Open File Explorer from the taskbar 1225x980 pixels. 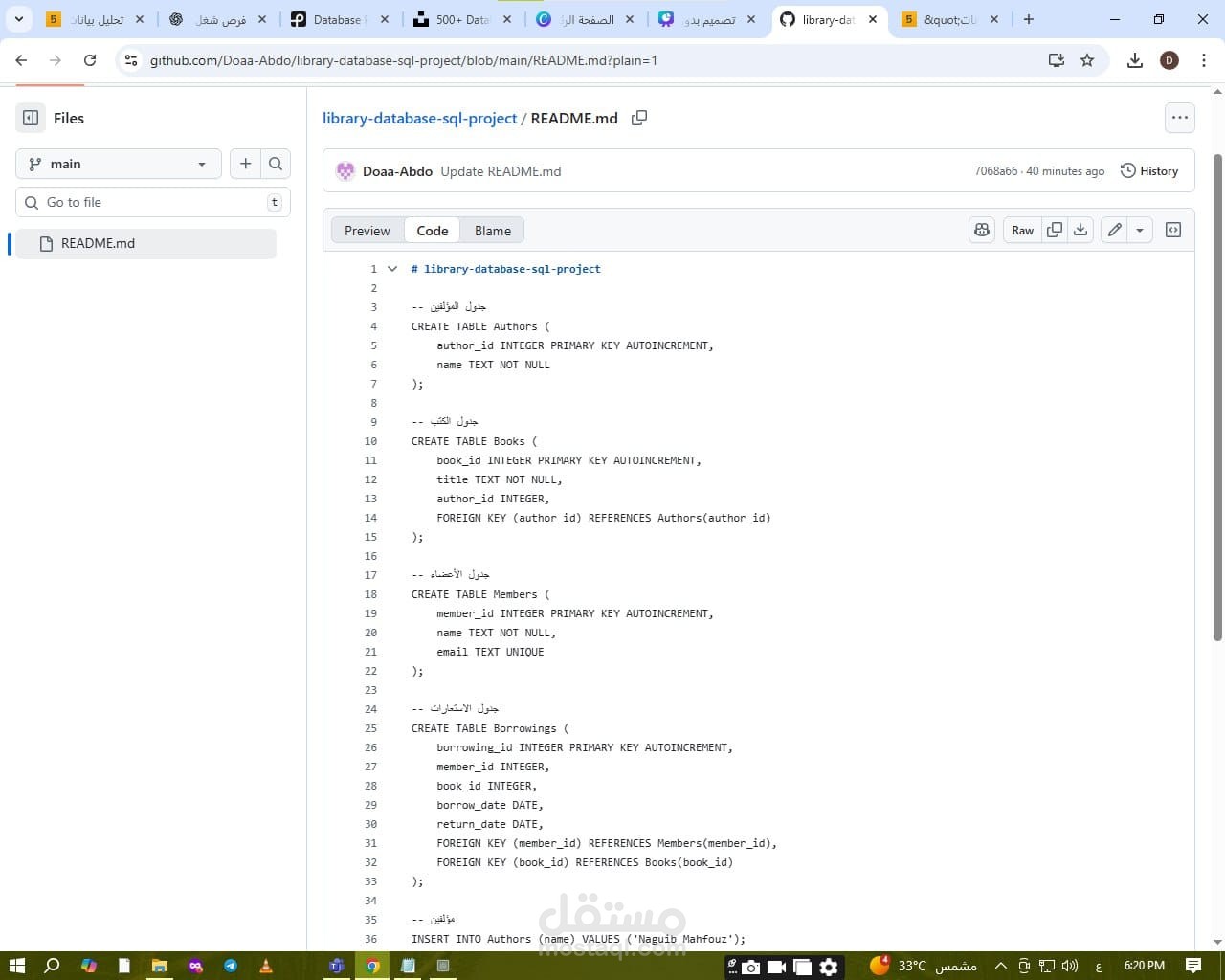pyautogui.click(x=160, y=966)
